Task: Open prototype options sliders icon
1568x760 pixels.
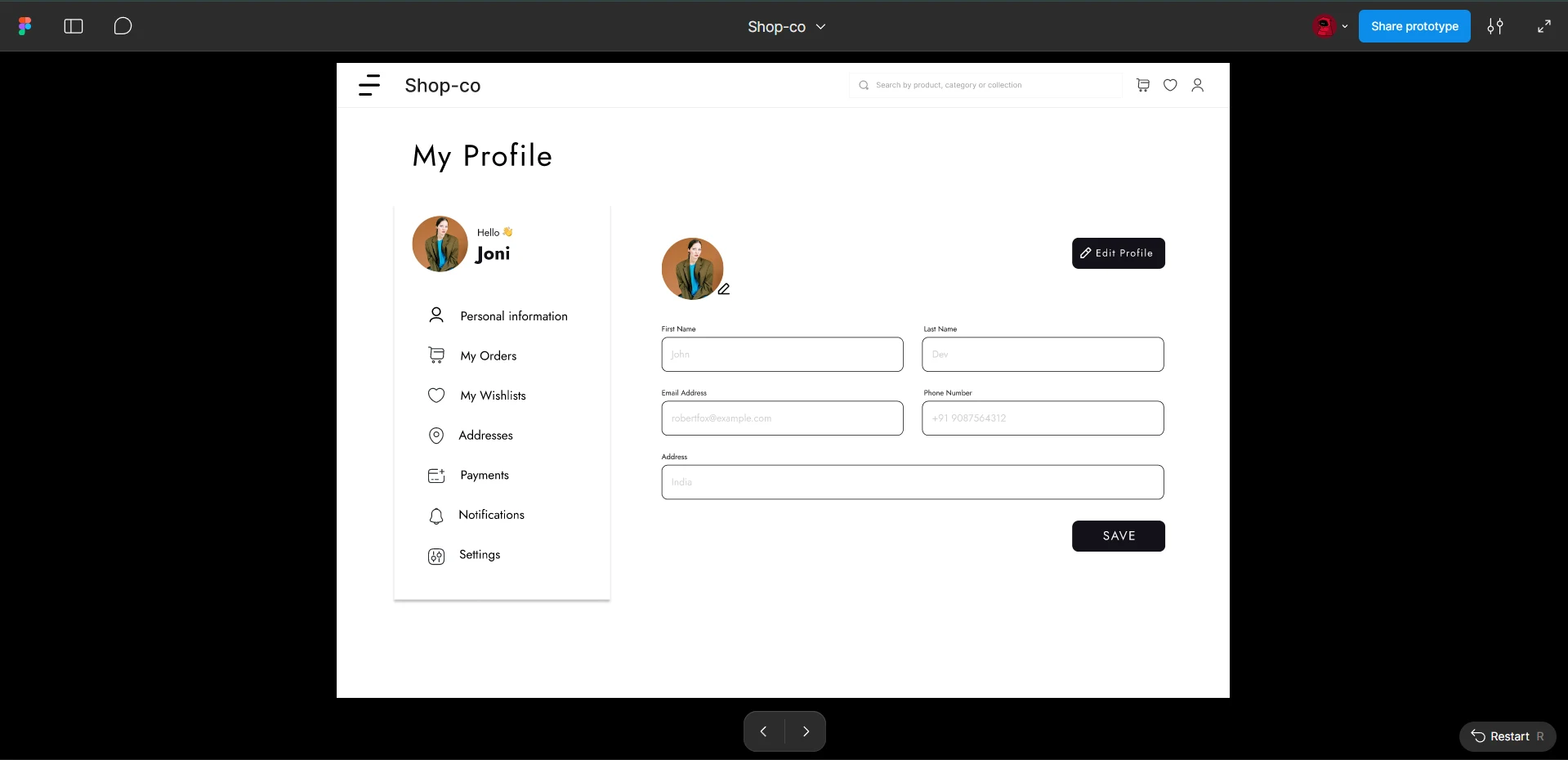Action: [1494, 26]
